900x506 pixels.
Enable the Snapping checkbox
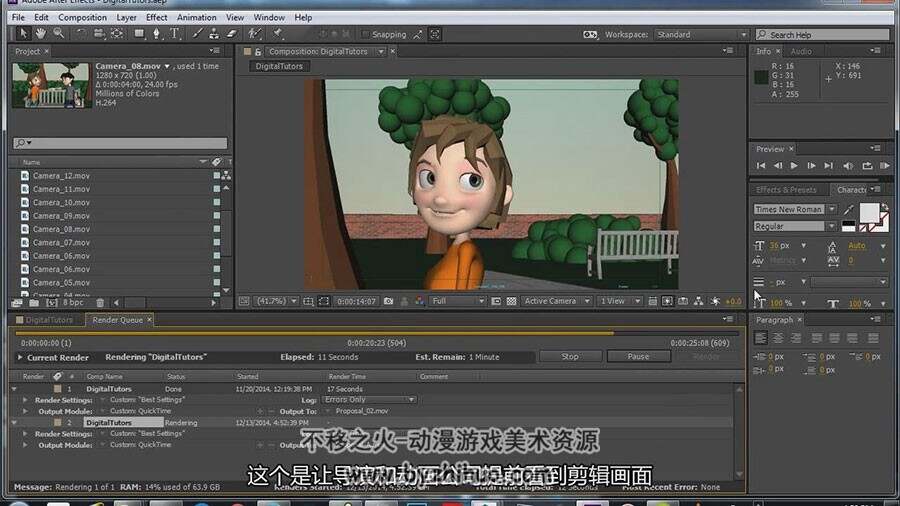[365, 34]
